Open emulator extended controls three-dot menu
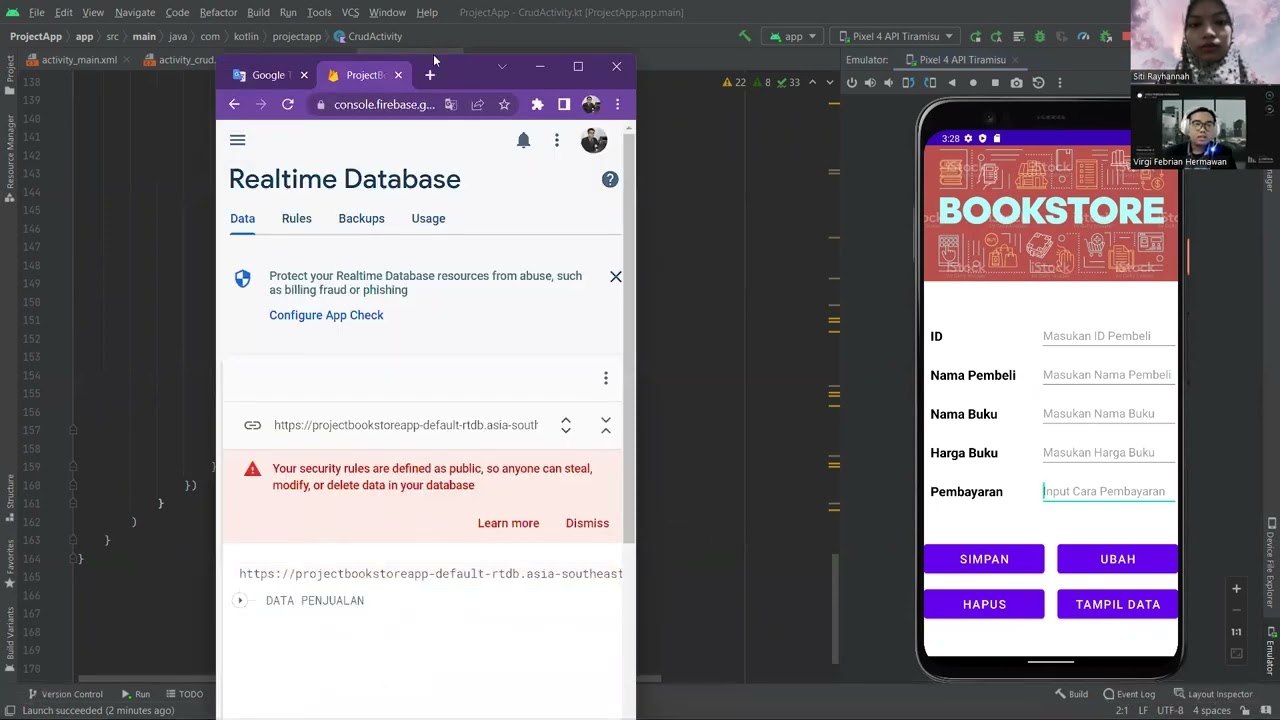The height and width of the screenshot is (720, 1280). coord(1060,83)
